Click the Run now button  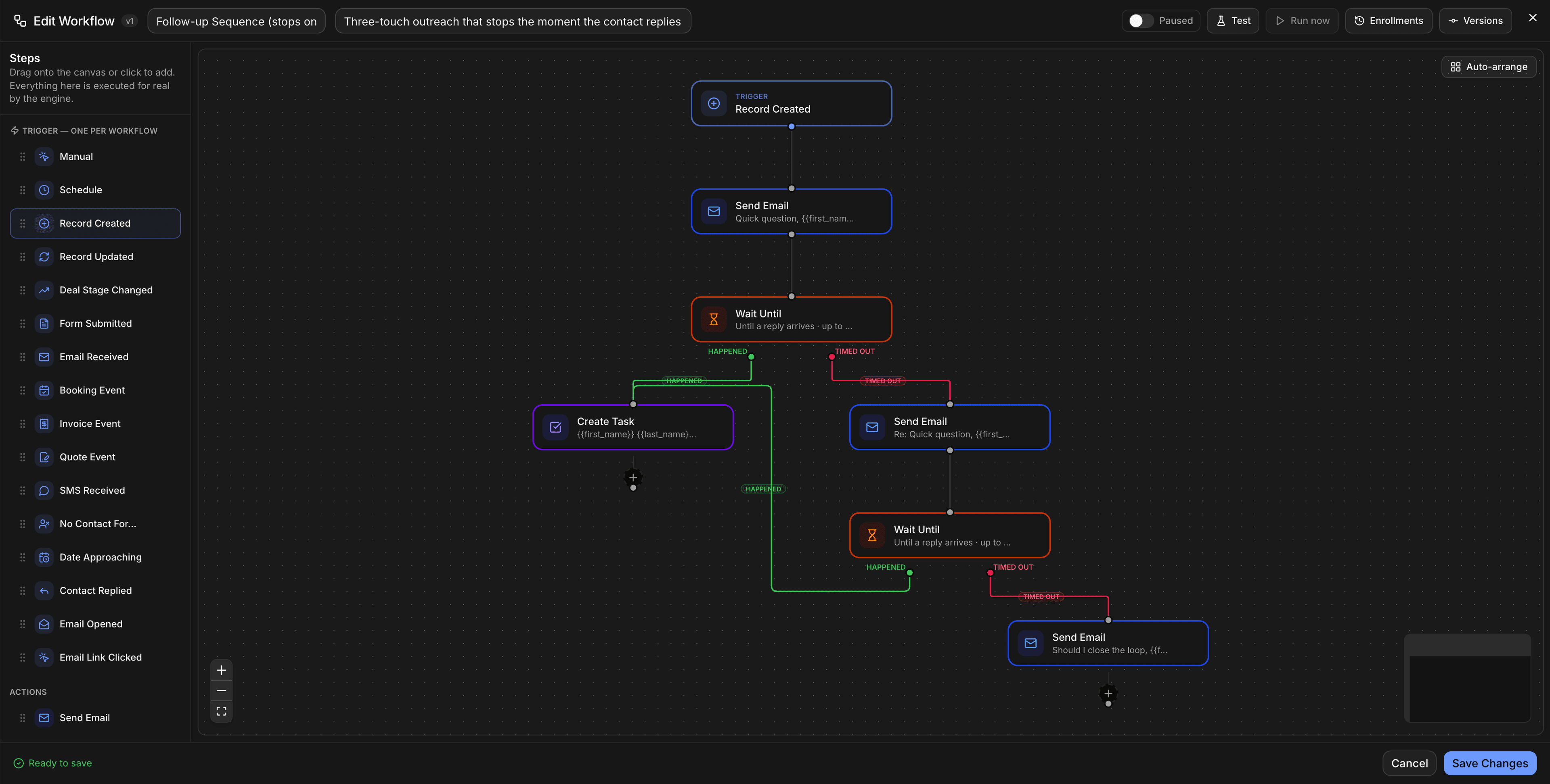(x=1302, y=21)
